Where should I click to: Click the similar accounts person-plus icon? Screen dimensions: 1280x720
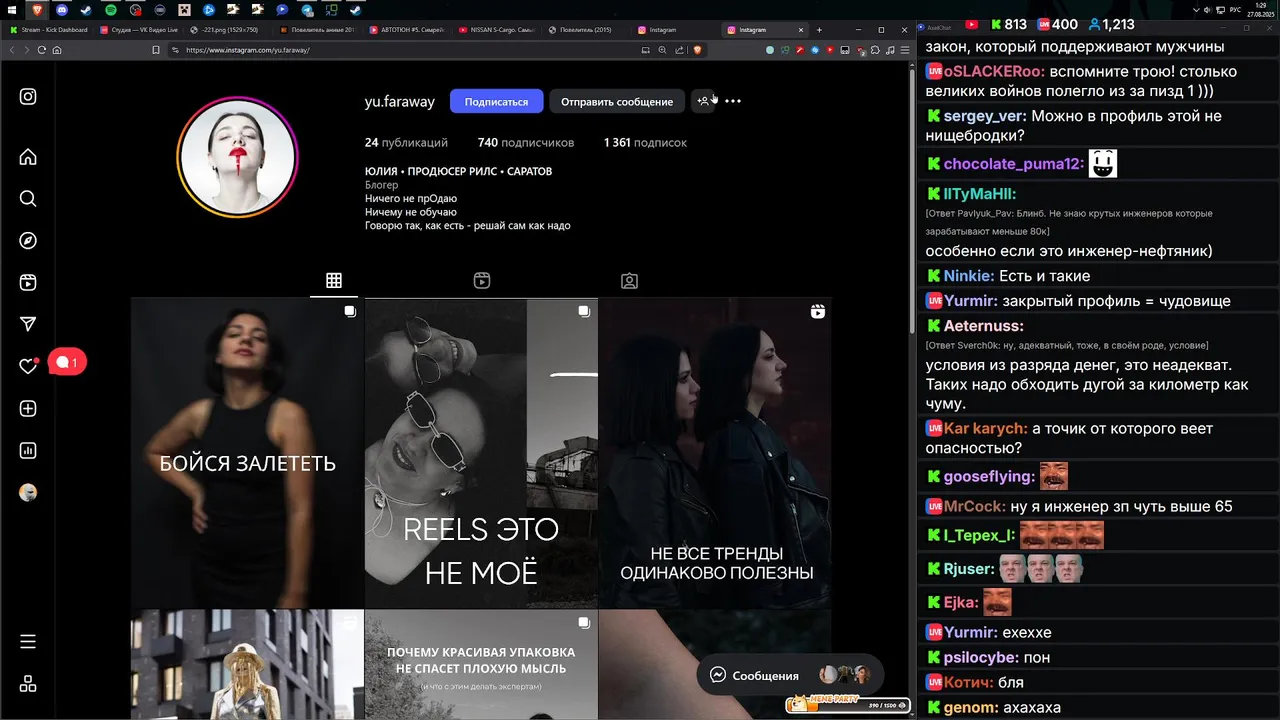click(704, 101)
